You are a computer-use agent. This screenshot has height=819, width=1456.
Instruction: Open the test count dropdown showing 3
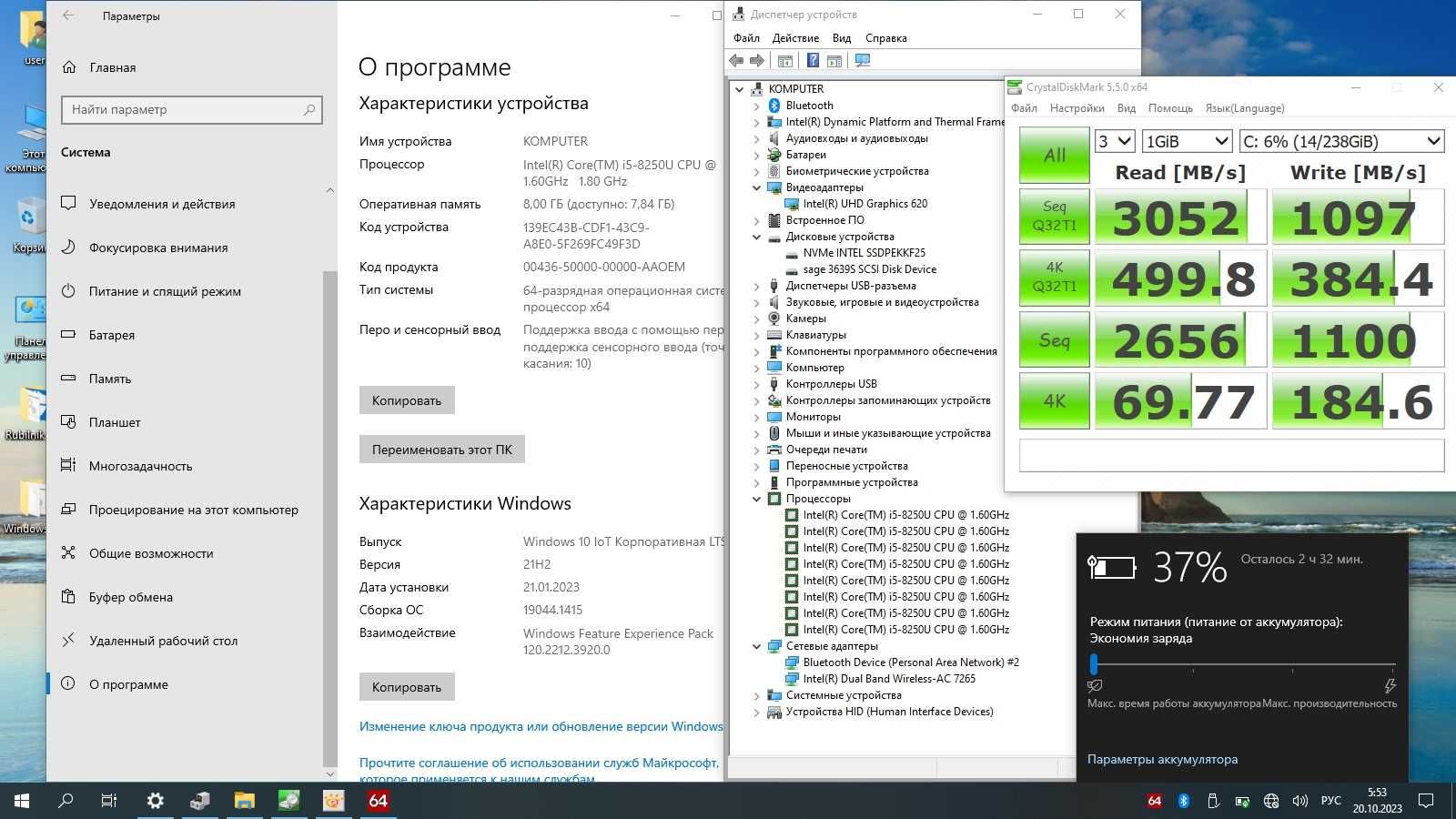point(1114,141)
